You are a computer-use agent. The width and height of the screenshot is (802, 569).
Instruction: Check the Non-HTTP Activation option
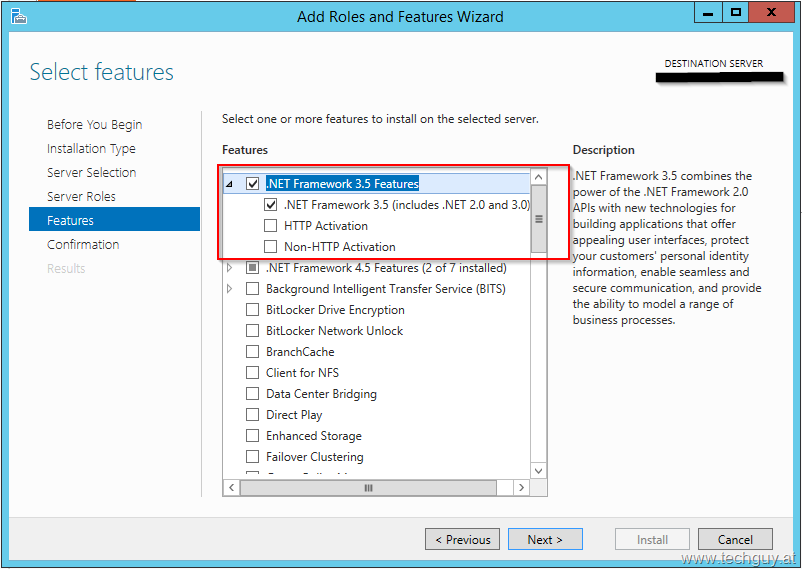271,247
